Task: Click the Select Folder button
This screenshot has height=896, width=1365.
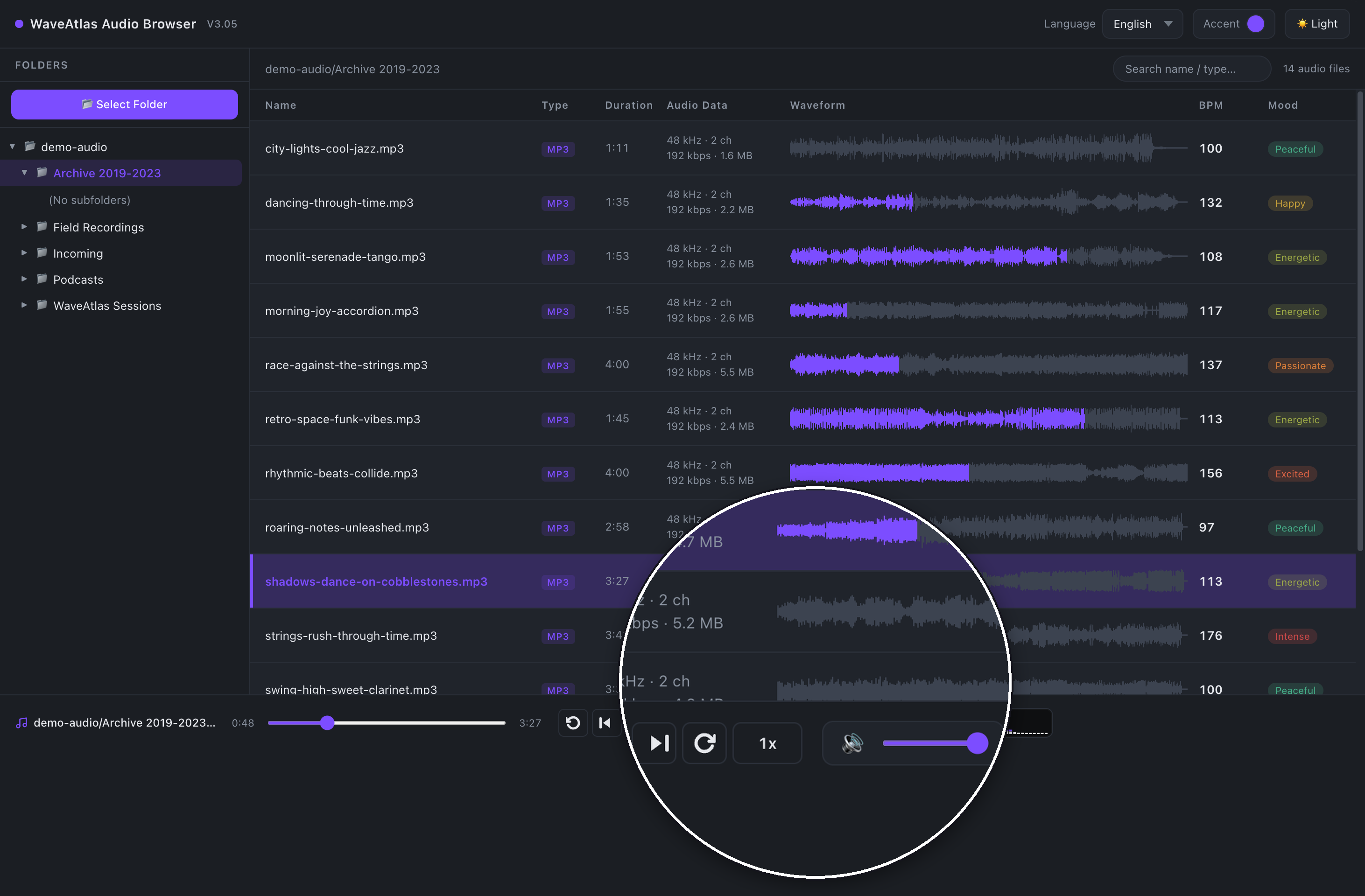Action: click(x=125, y=105)
